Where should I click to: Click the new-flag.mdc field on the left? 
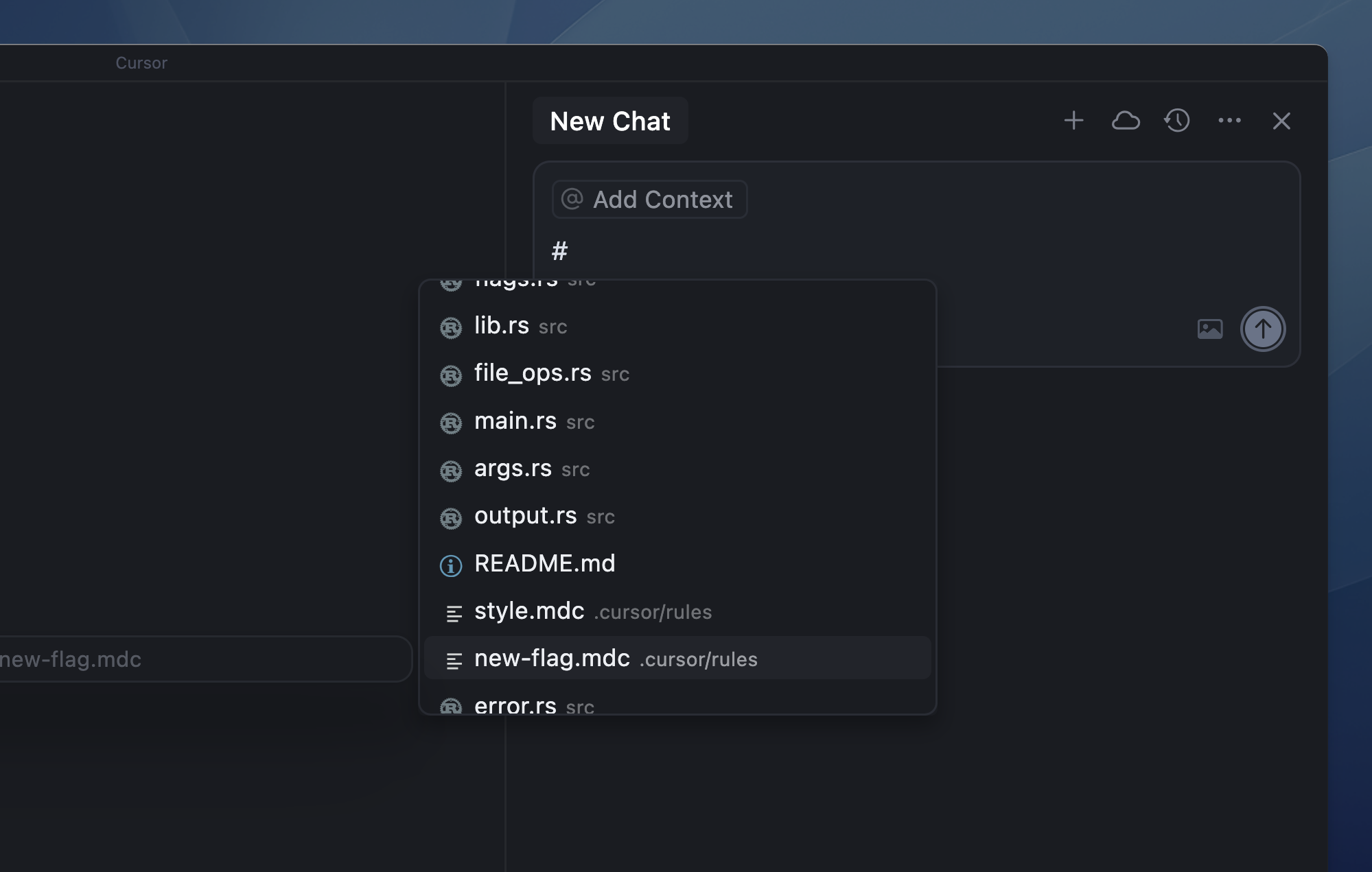pyautogui.click(x=206, y=659)
